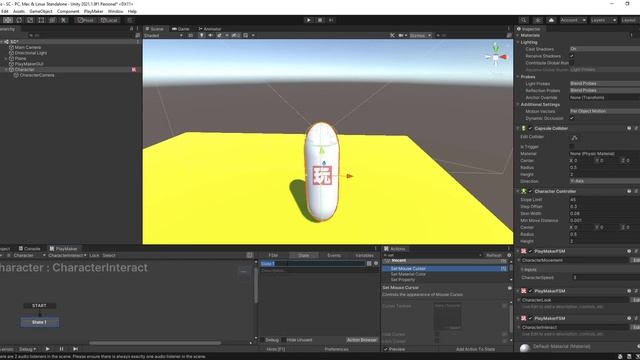Image resolution: width=640 pixels, height=360 pixels.
Task: Open the Gizmos dropdown
Action: (420, 36)
